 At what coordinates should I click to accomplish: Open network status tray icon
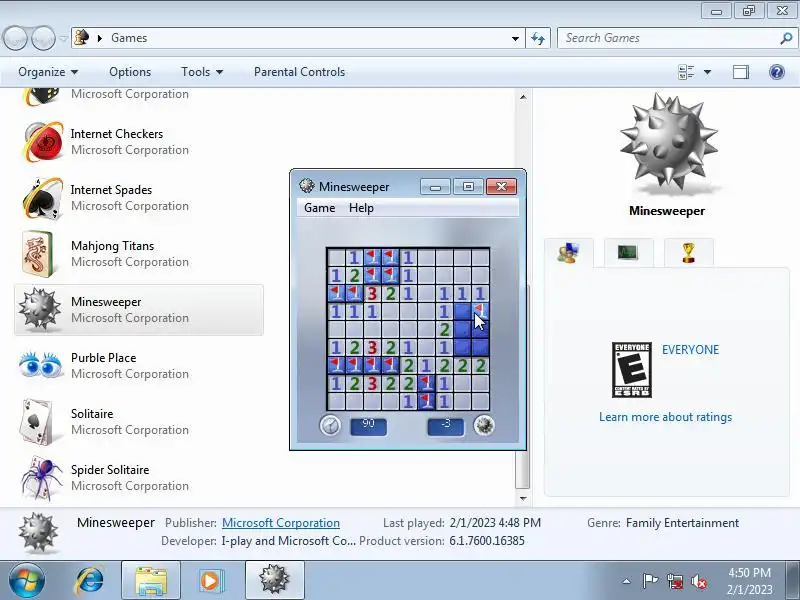point(675,581)
